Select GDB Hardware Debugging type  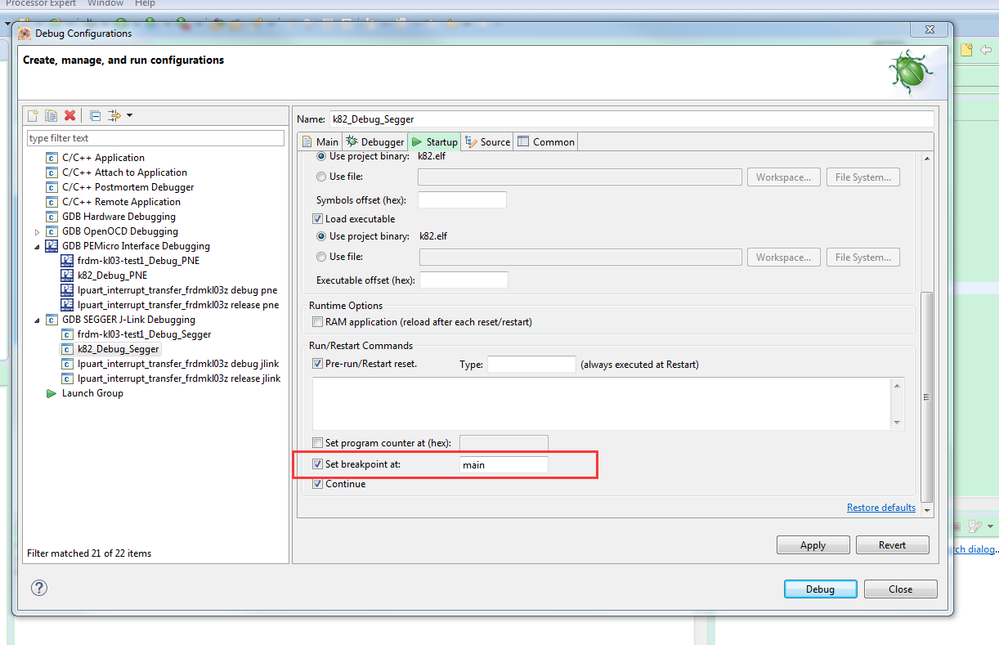pyautogui.click(x=119, y=216)
